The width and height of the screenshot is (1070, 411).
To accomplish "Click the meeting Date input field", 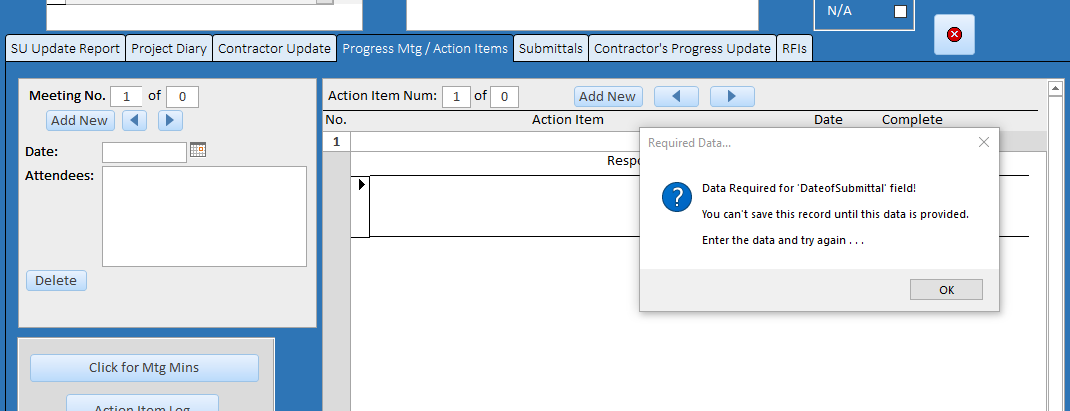I will tap(144, 152).
